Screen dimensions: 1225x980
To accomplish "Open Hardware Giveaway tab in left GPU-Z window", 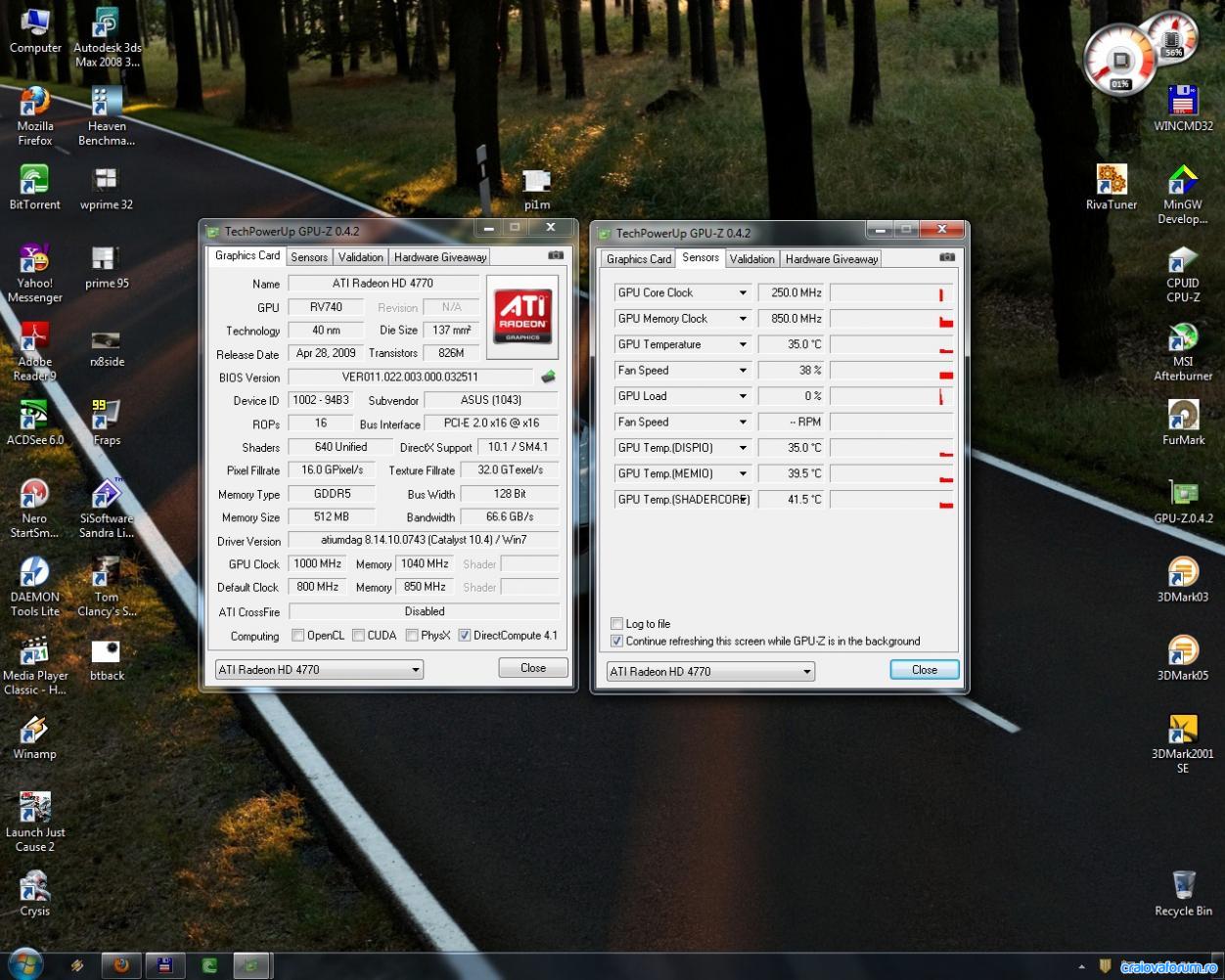I will [440, 257].
